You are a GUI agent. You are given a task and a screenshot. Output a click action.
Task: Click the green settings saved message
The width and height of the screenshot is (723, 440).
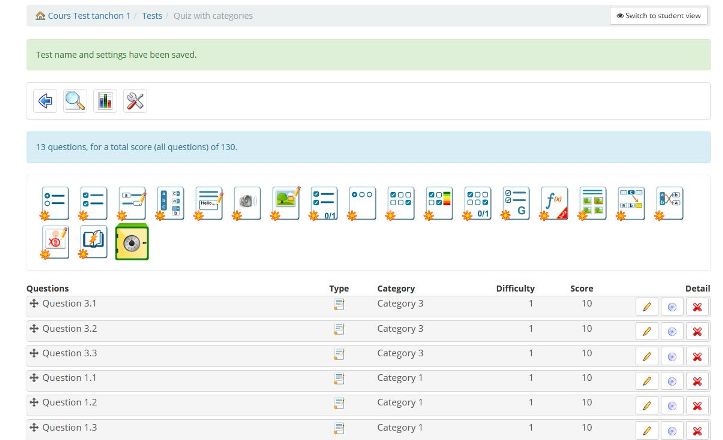(368, 55)
